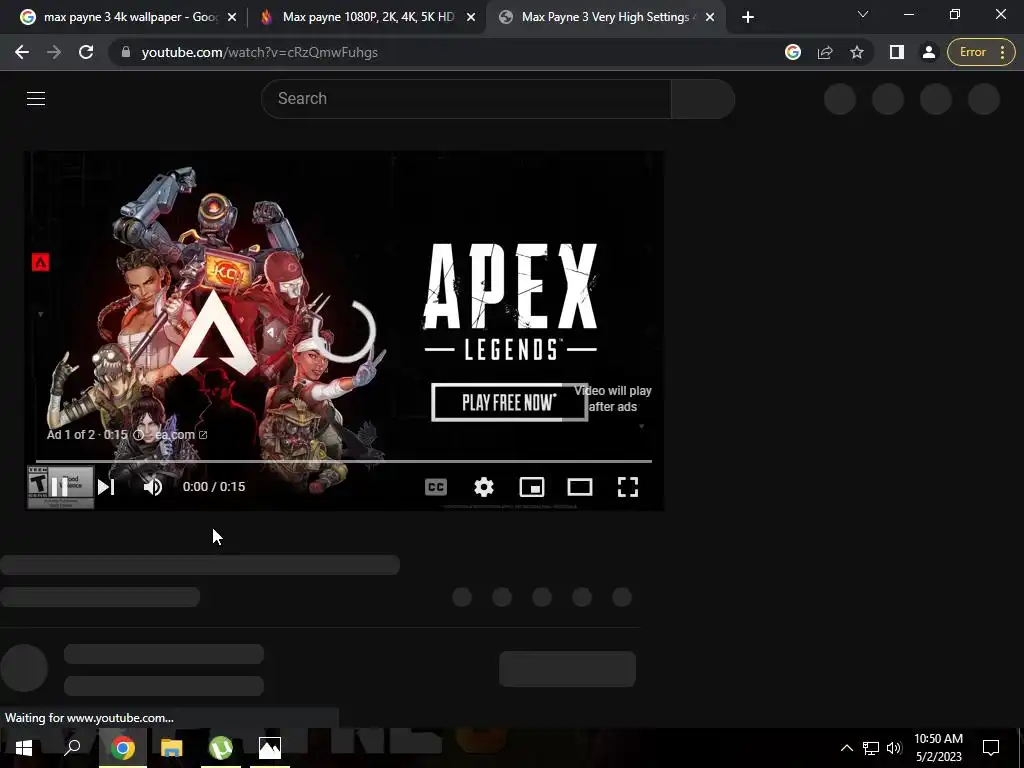Image resolution: width=1024 pixels, height=768 pixels.
Task: Share this page icon
Action: point(825,52)
